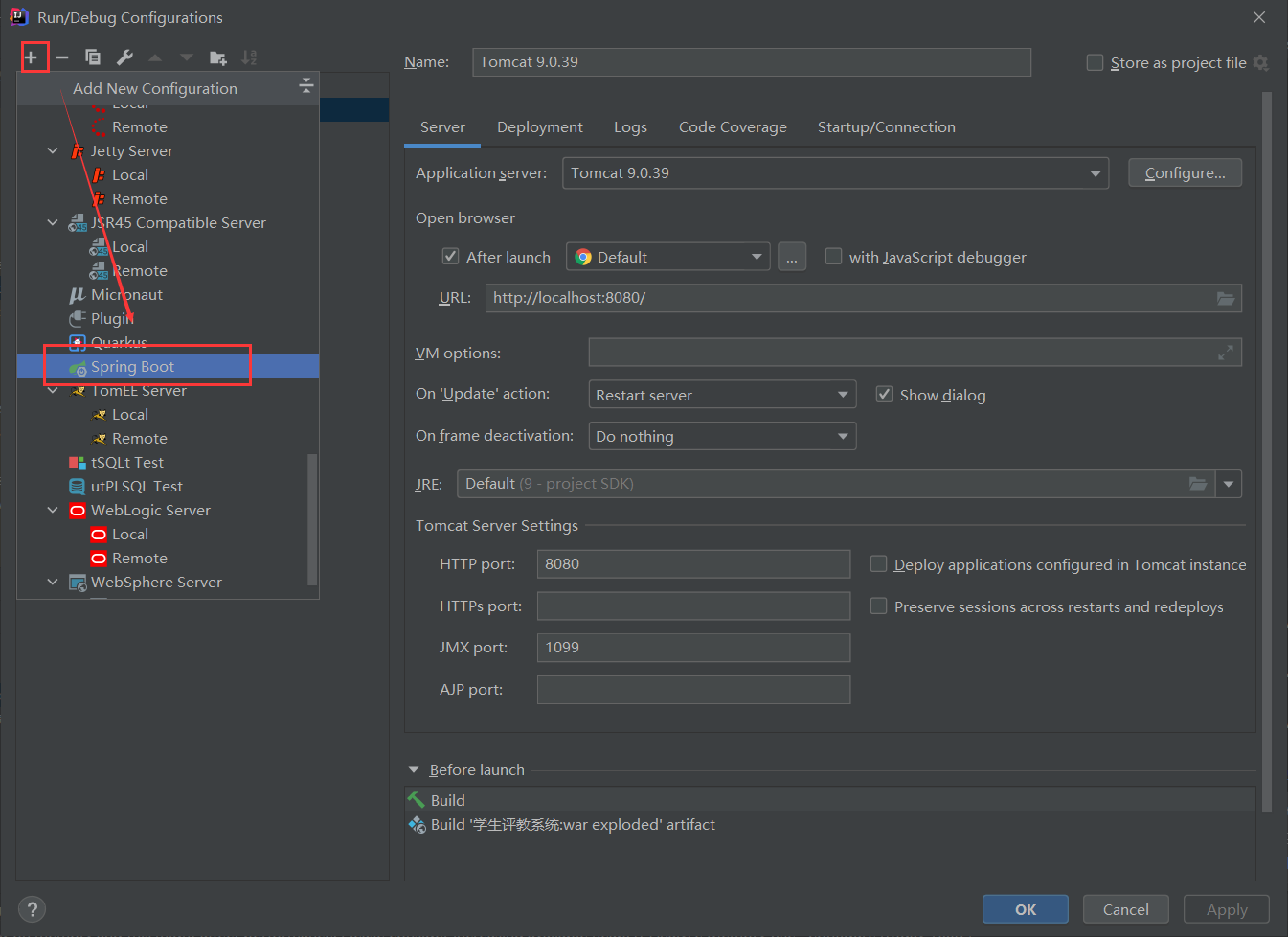Toggle Store as project file checkbox
The width and height of the screenshot is (1288, 937).
pyautogui.click(x=1095, y=62)
